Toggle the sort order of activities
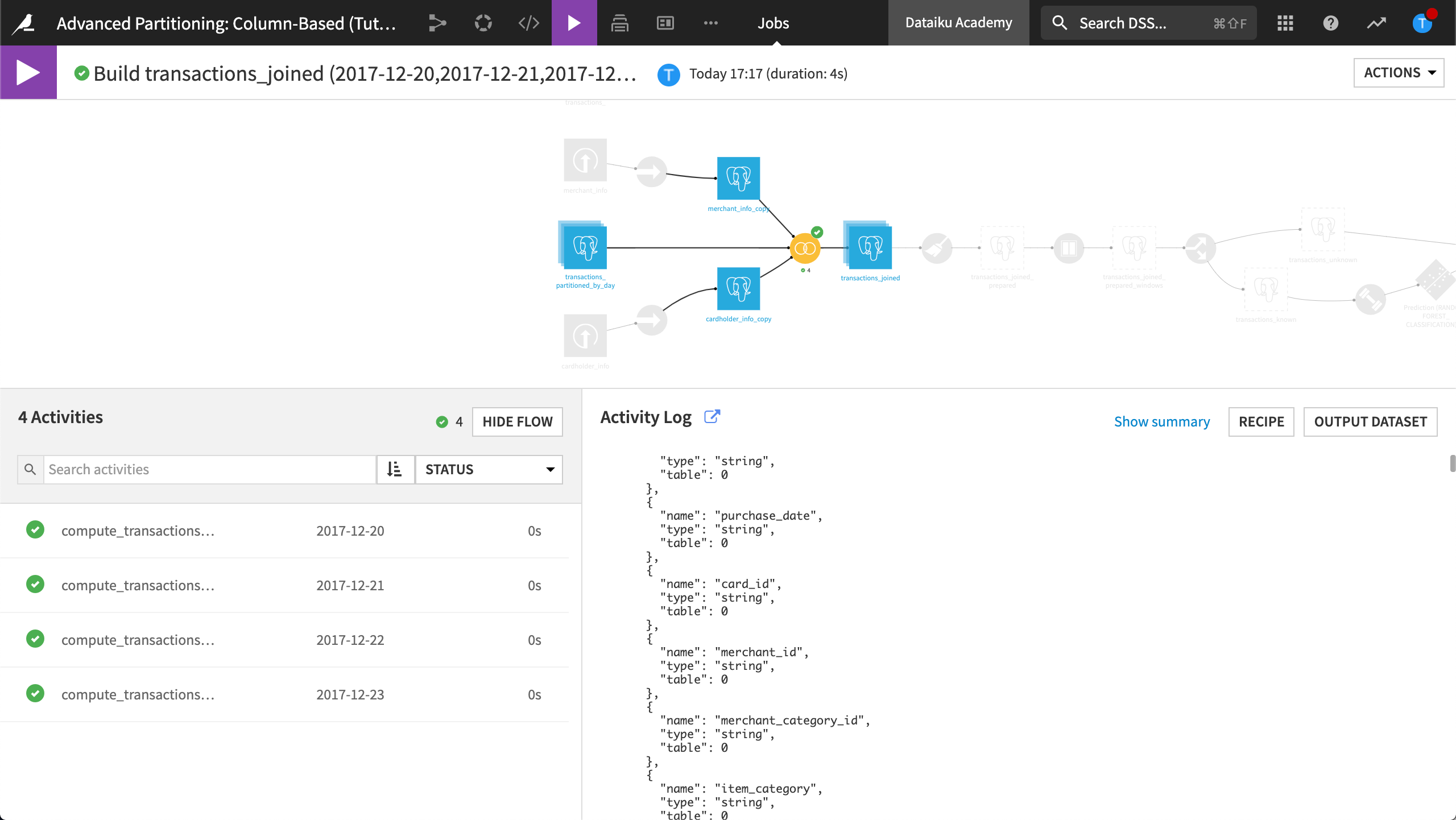This screenshot has height=820, width=1456. coord(395,469)
